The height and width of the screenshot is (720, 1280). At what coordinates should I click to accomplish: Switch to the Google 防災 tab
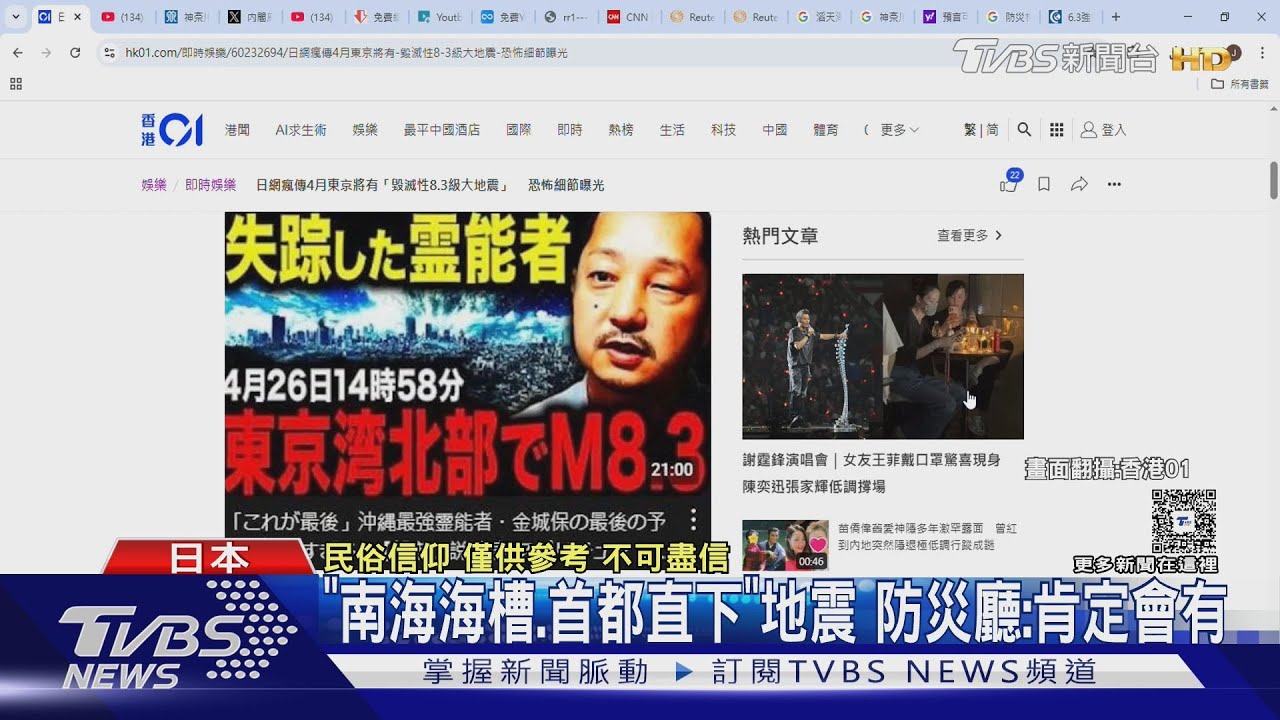(1008, 17)
